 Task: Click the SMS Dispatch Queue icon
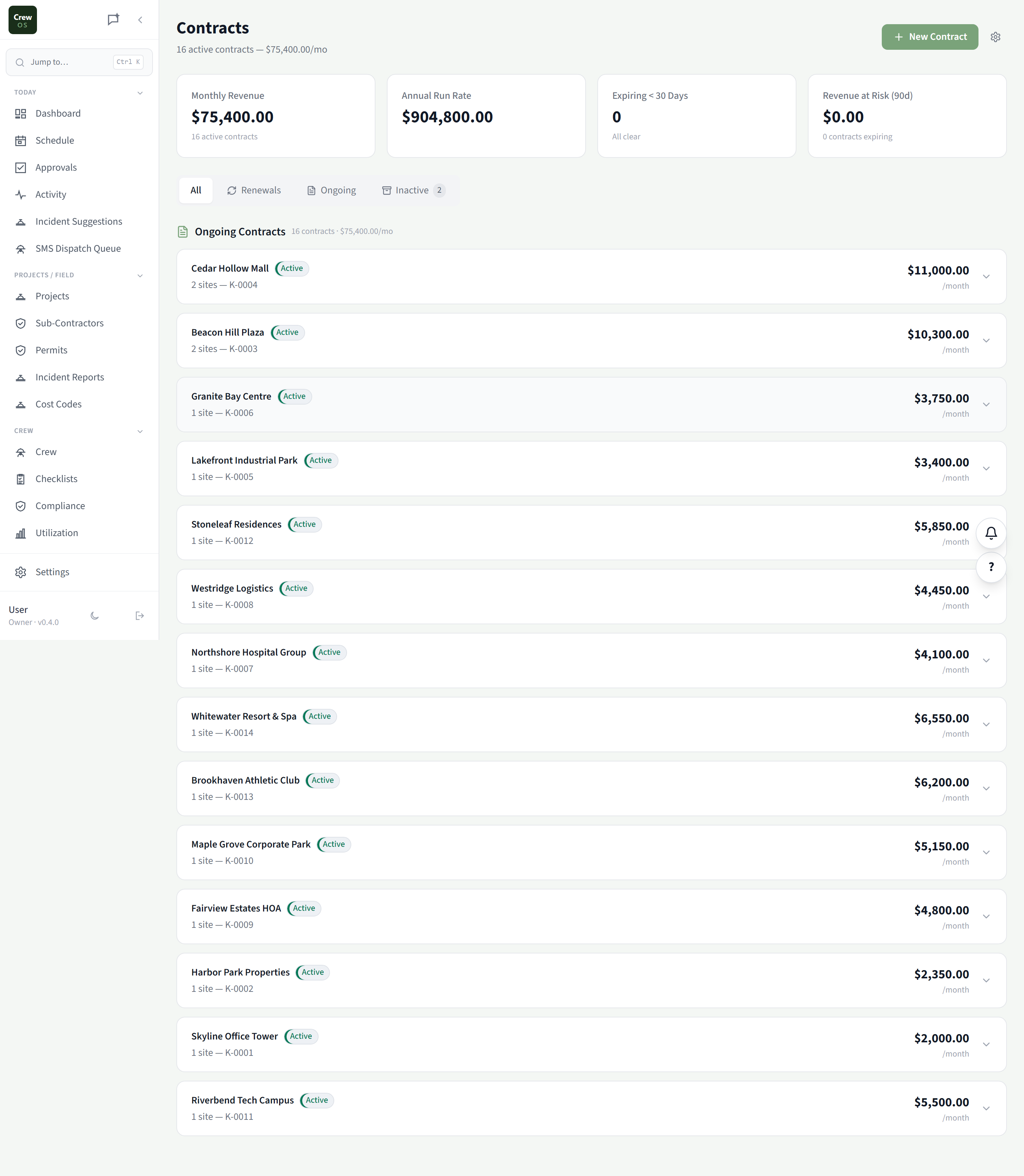(21, 248)
